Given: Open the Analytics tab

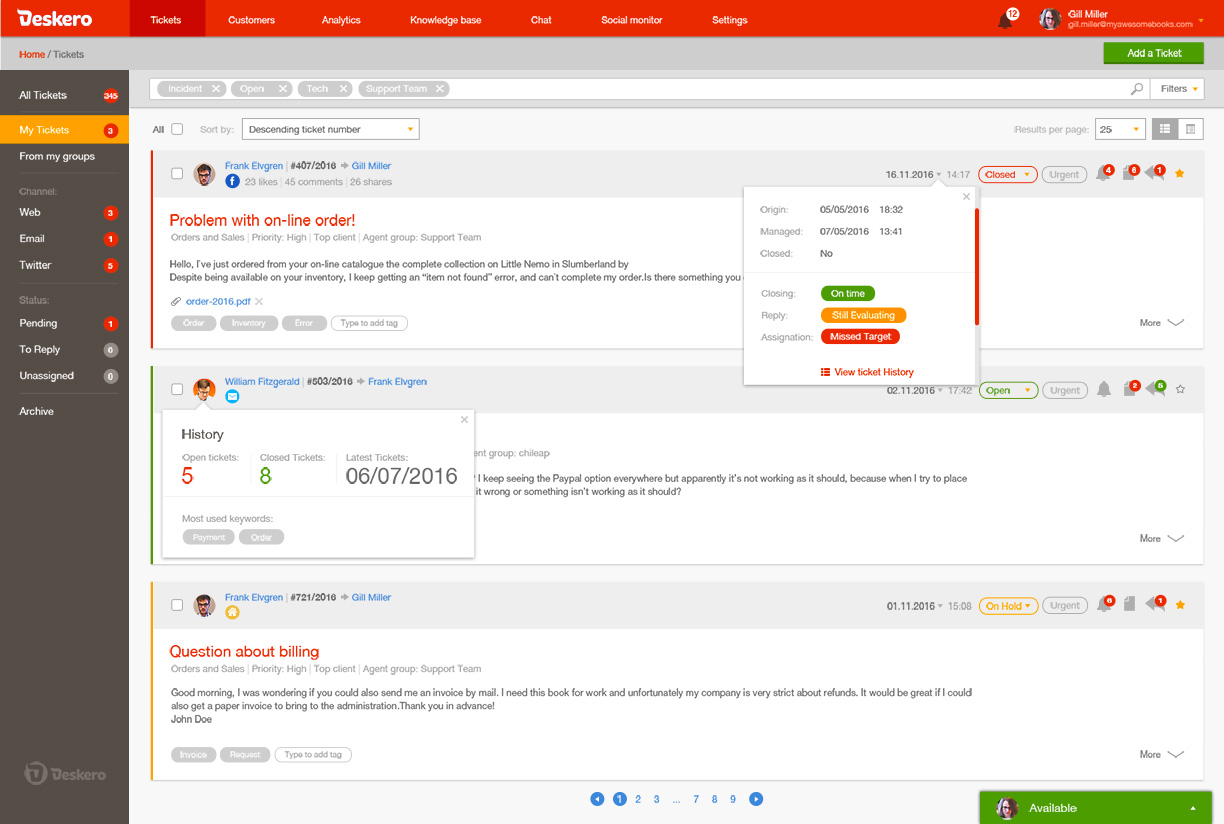Looking at the screenshot, I should [x=341, y=20].
